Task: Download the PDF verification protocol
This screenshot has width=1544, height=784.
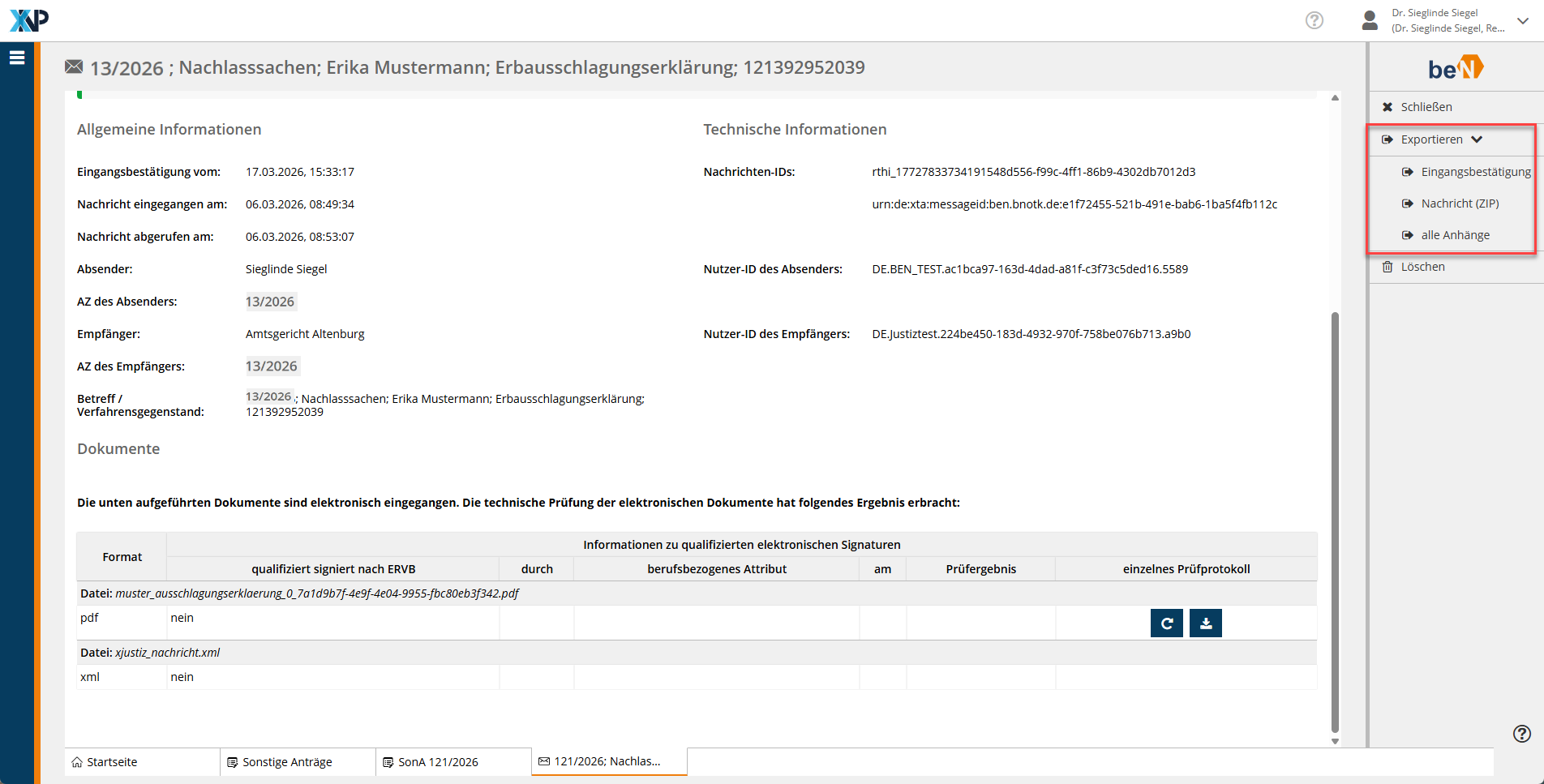Action: pyautogui.click(x=1205, y=623)
